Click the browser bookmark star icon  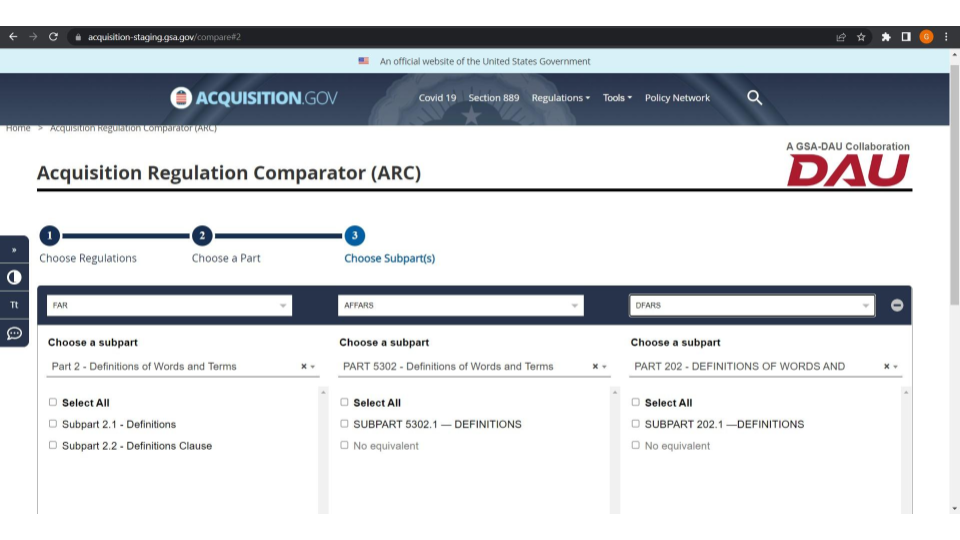(x=861, y=37)
